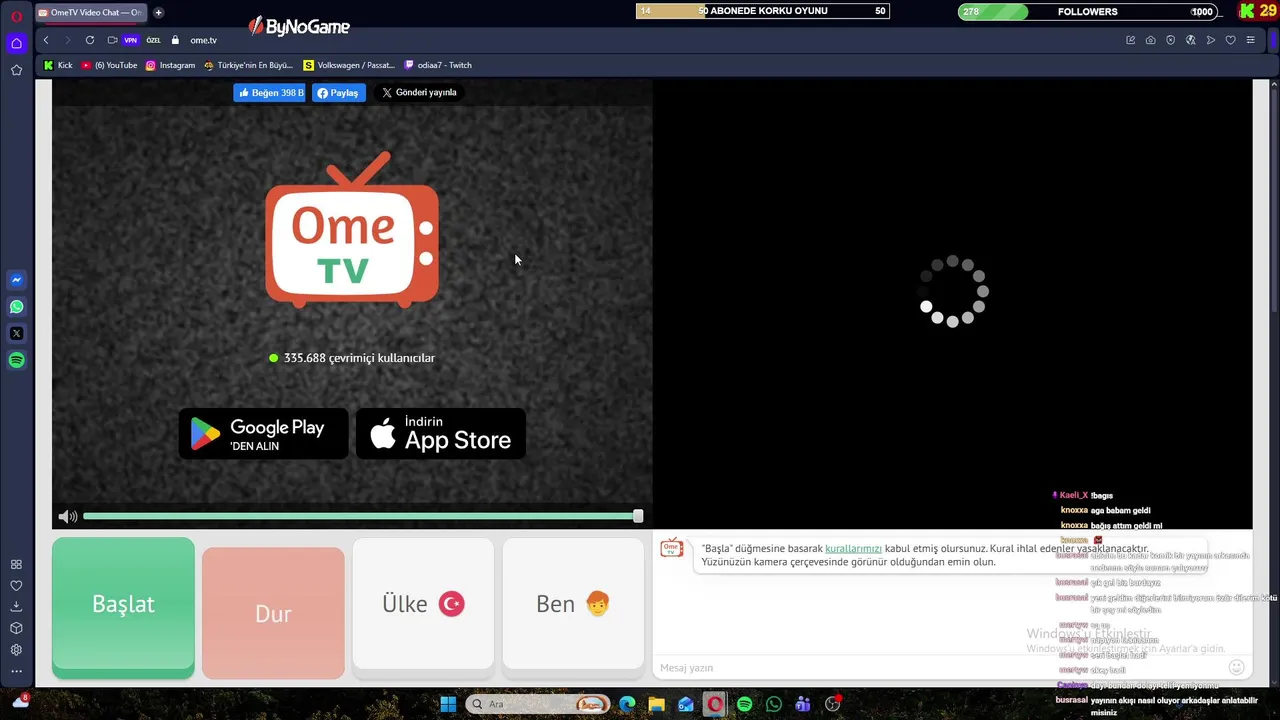This screenshot has height=720, width=1280.
Task: Click the OmeTV logo
Action: (x=352, y=230)
